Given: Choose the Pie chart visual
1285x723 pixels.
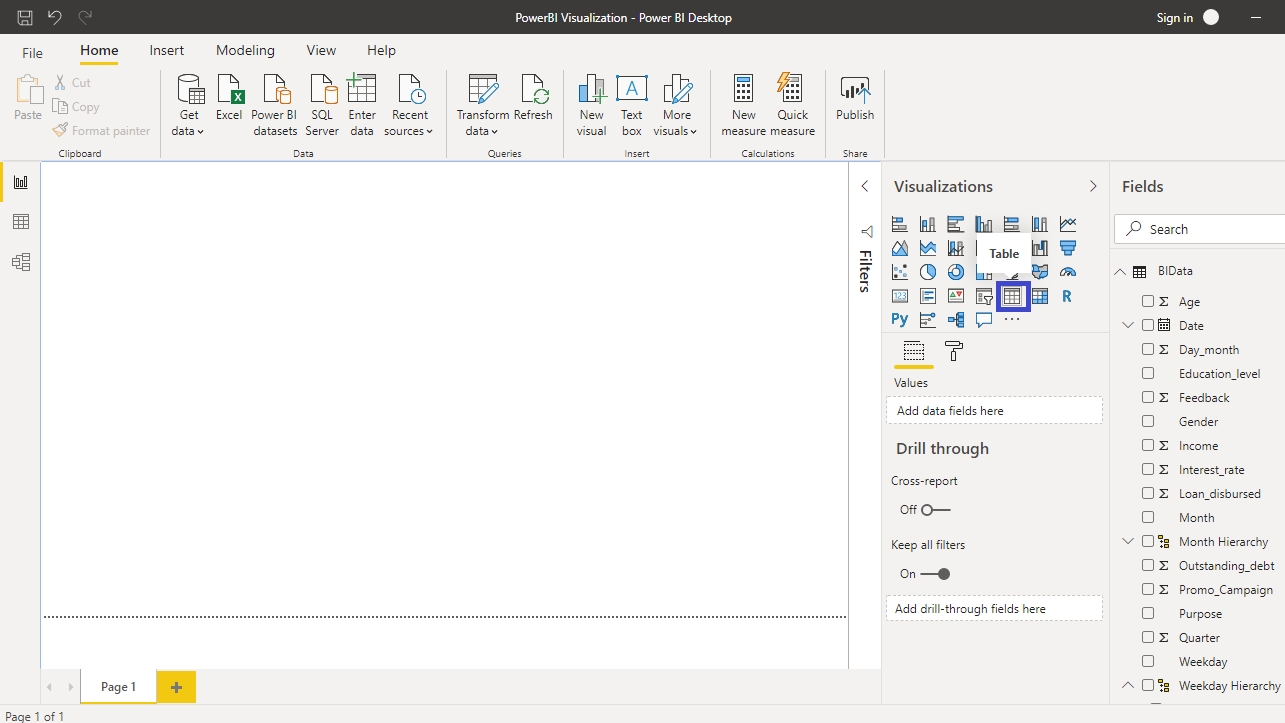Looking at the screenshot, I should pyautogui.click(x=928, y=272).
